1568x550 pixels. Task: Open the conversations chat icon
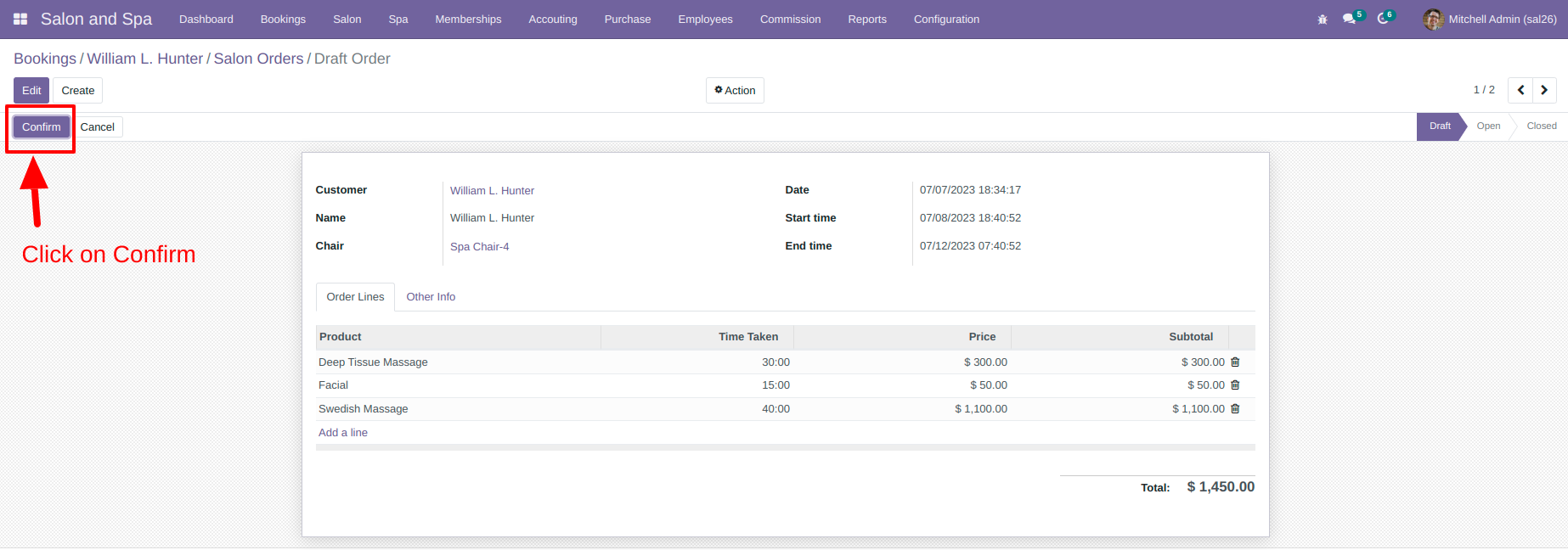1351,18
